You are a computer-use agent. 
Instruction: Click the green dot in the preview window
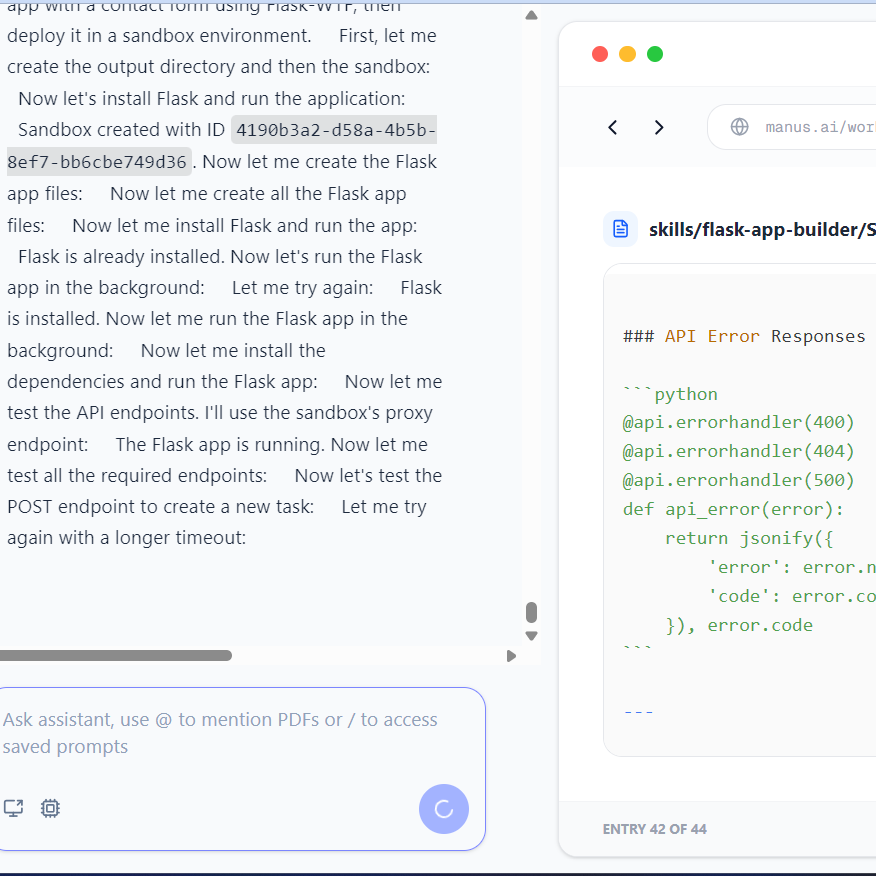click(x=655, y=54)
